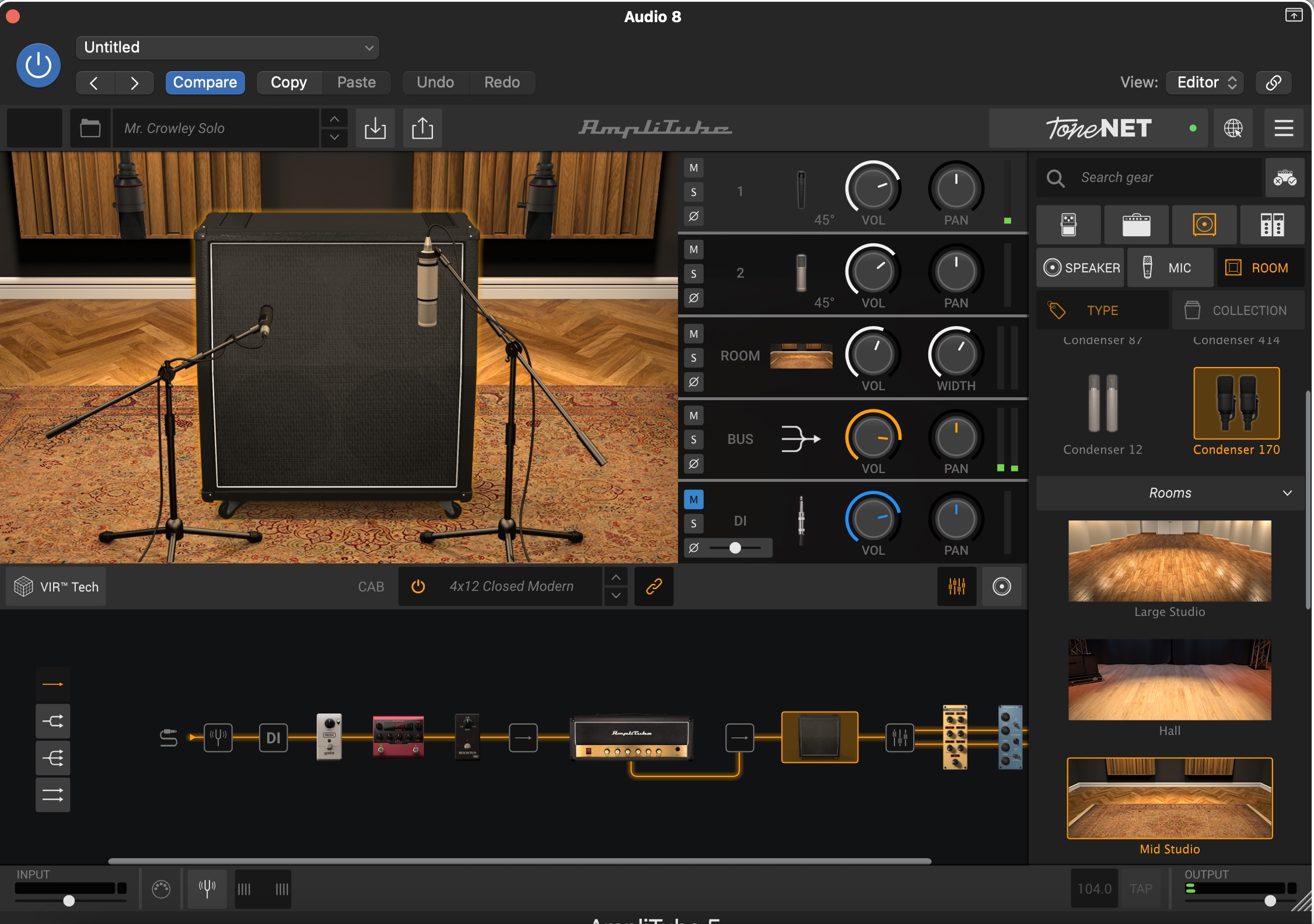
Task: Choose the Condenser 12 microphone
Action: tap(1103, 414)
